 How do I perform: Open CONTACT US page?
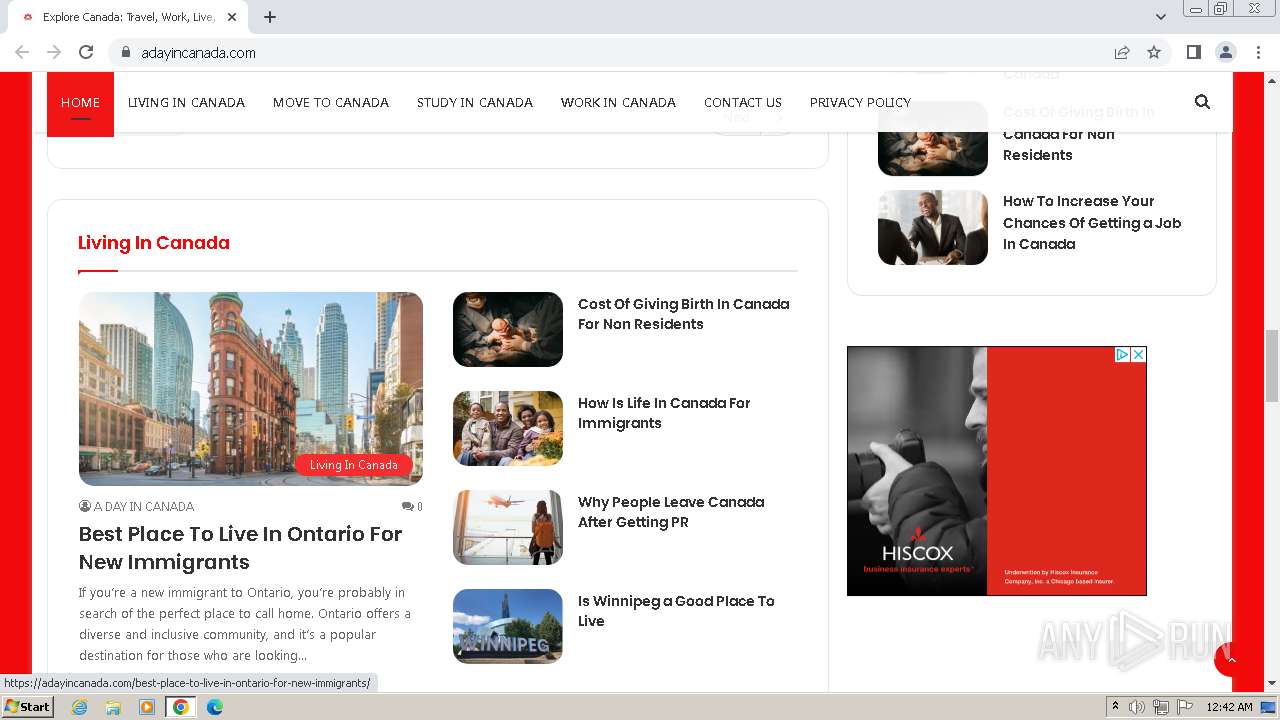pyautogui.click(x=743, y=102)
